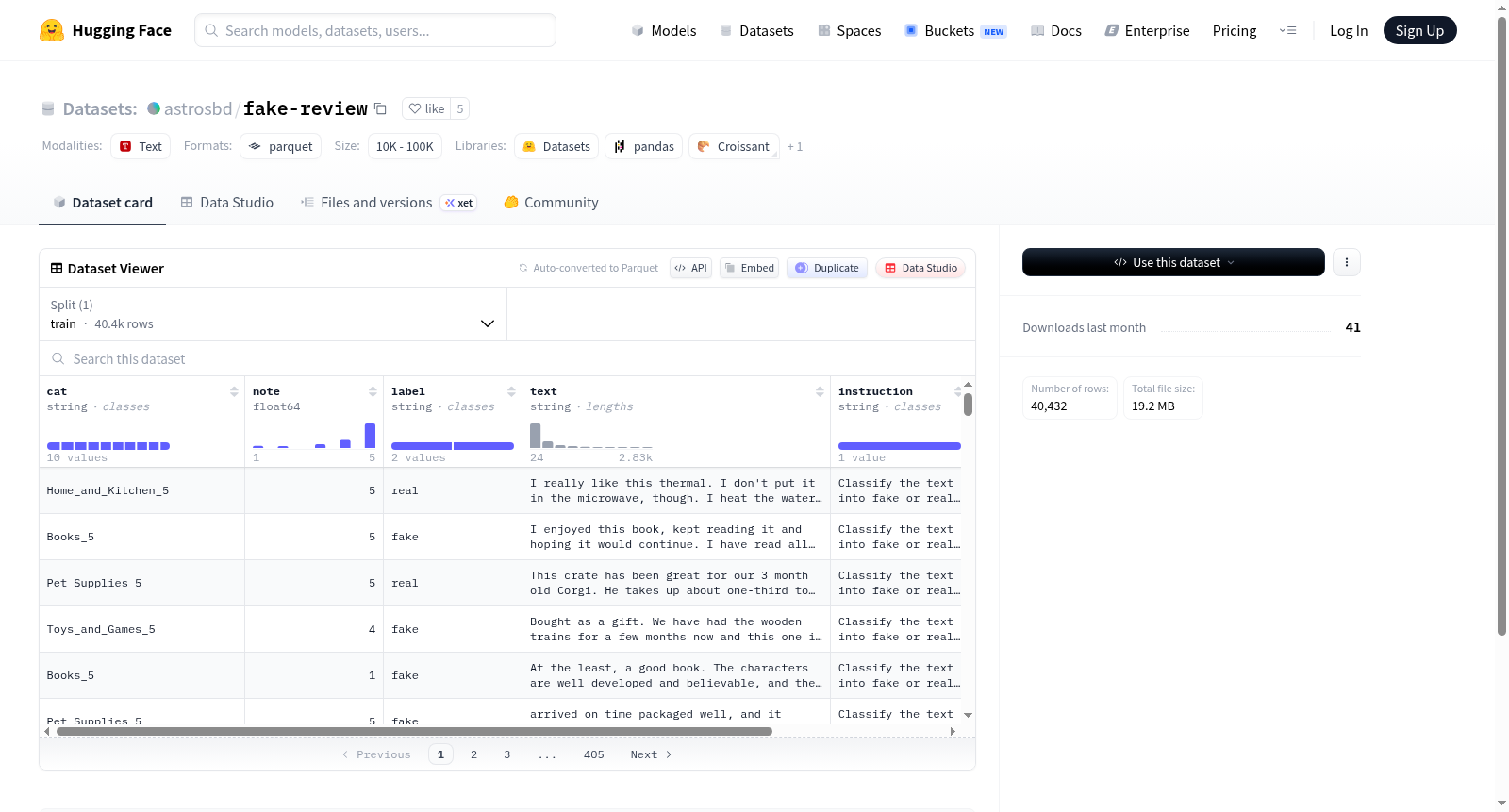The image size is (1509, 812).
Task: Go to the Next page of rows
Action: (x=651, y=754)
